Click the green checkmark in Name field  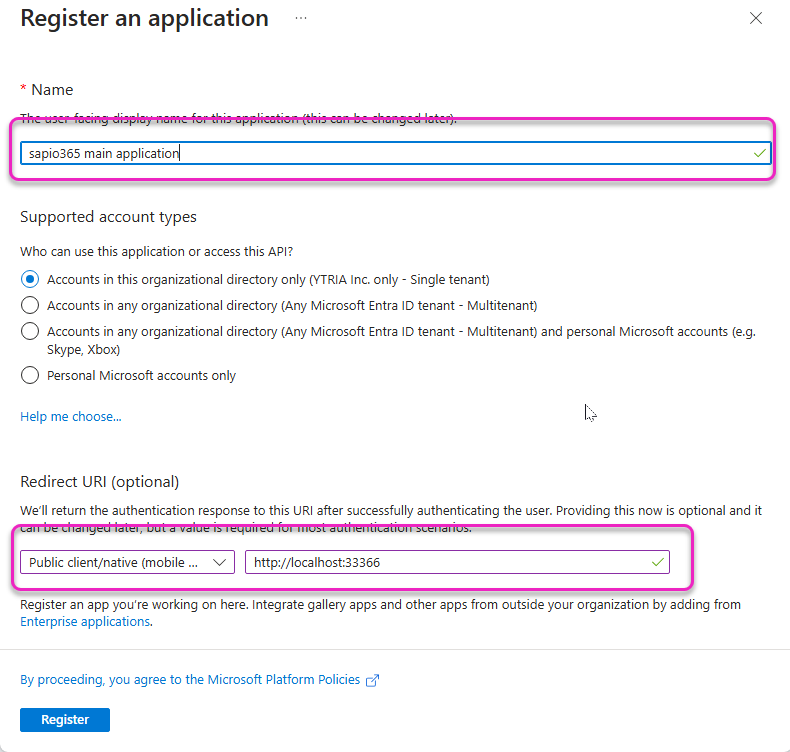[759, 153]
